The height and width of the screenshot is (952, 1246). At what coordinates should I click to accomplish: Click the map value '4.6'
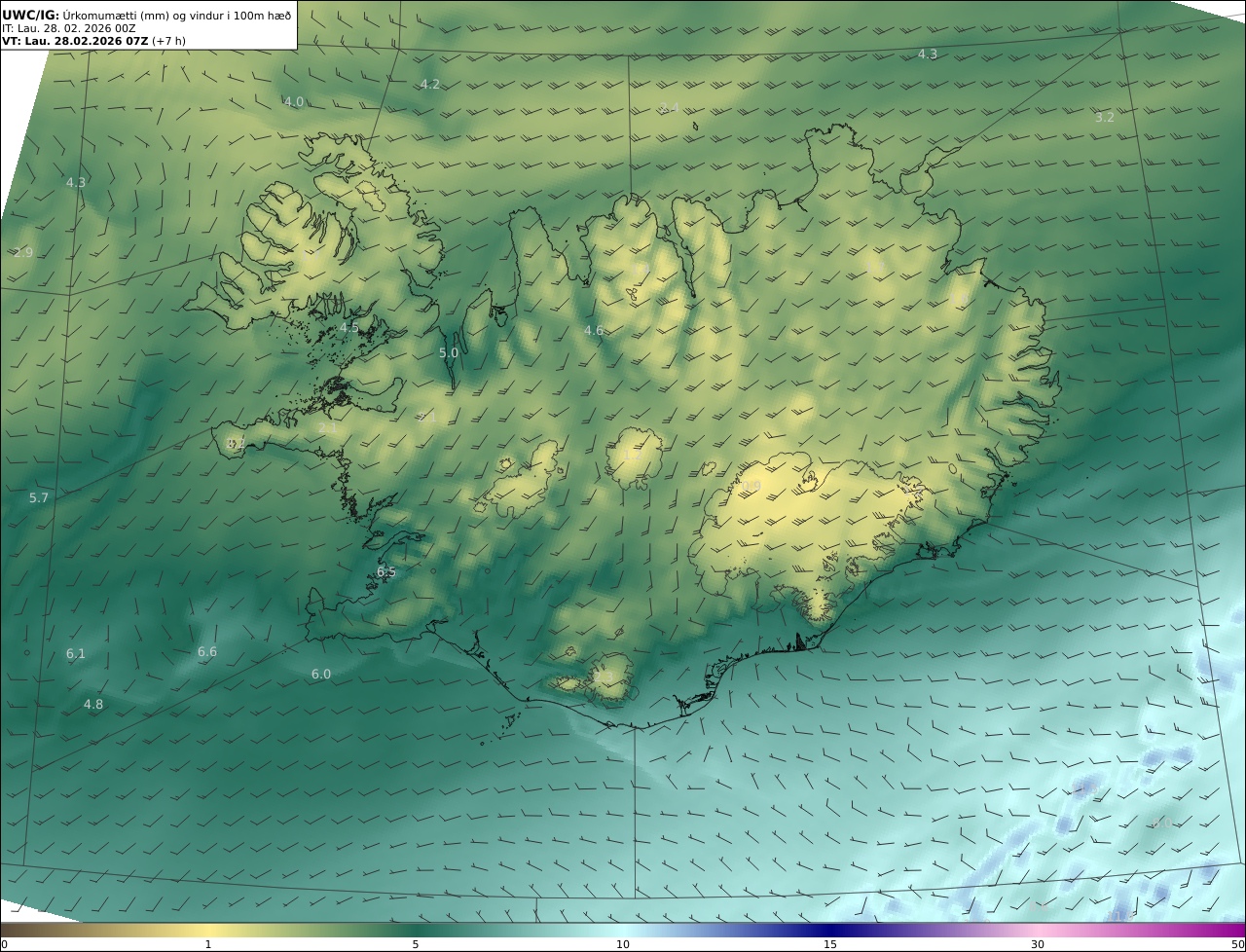point(594,331)
